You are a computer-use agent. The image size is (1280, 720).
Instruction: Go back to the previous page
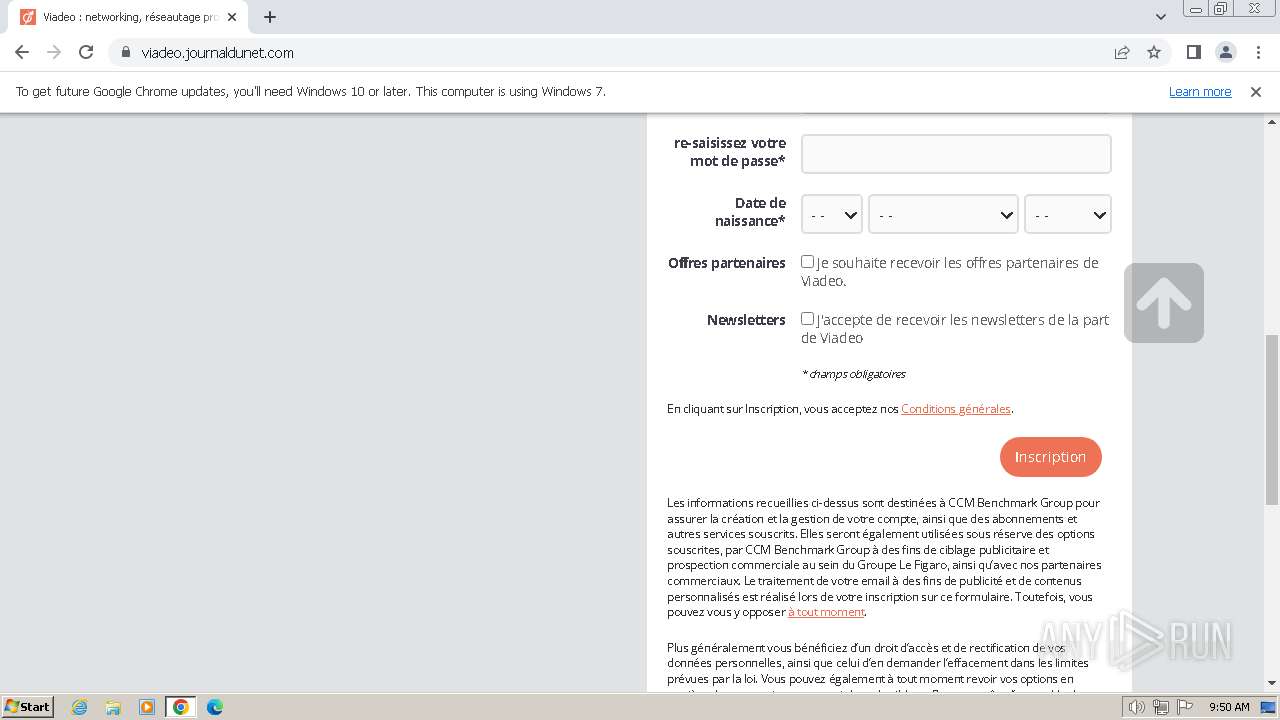(x=22, y=52)
